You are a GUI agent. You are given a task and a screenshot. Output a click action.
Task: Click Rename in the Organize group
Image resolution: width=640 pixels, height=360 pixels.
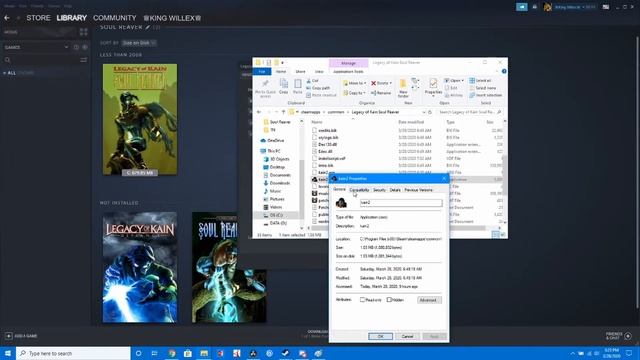coord(381,93)
